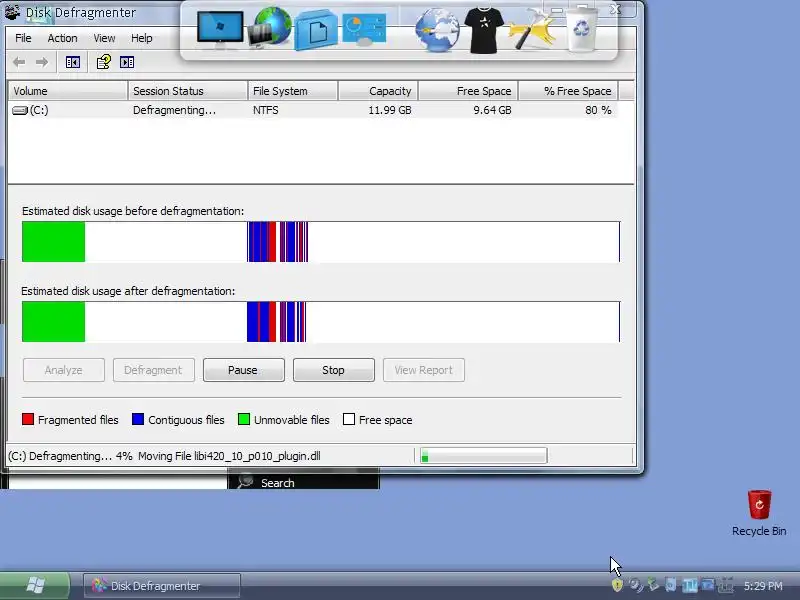Click the Disk Defragmenter title bar icon
The width and height of the screenshot is (800, 600).
pyautogui.click(x=12, y=12)
